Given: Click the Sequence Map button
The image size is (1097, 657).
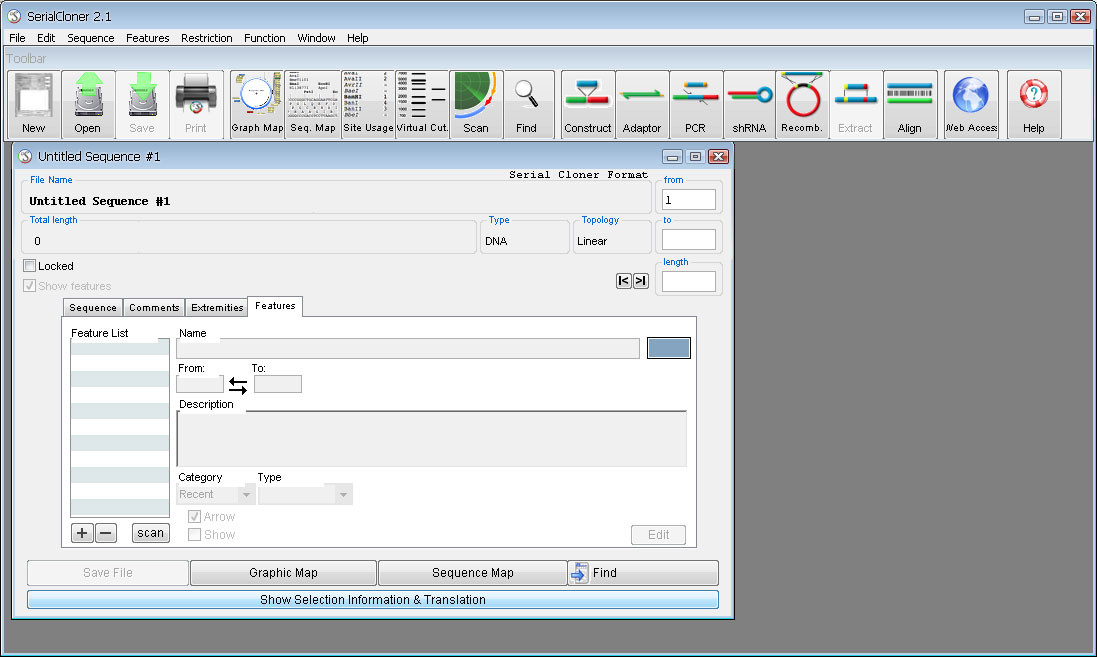Looking at the screenshot, I should pyautogui.click(x=473, y=572).
